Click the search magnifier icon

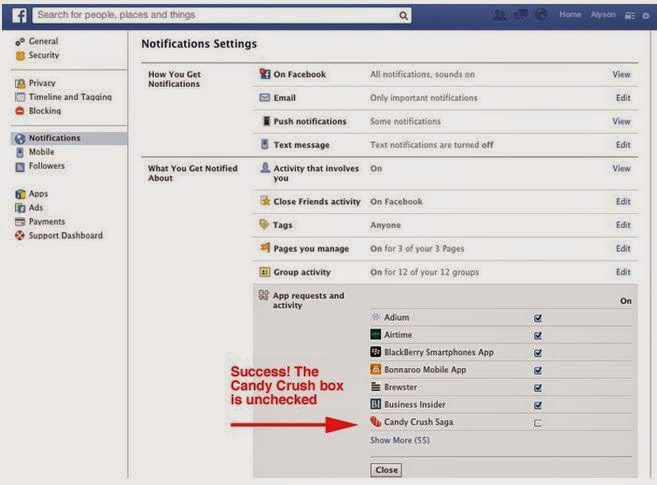[403, 15]
